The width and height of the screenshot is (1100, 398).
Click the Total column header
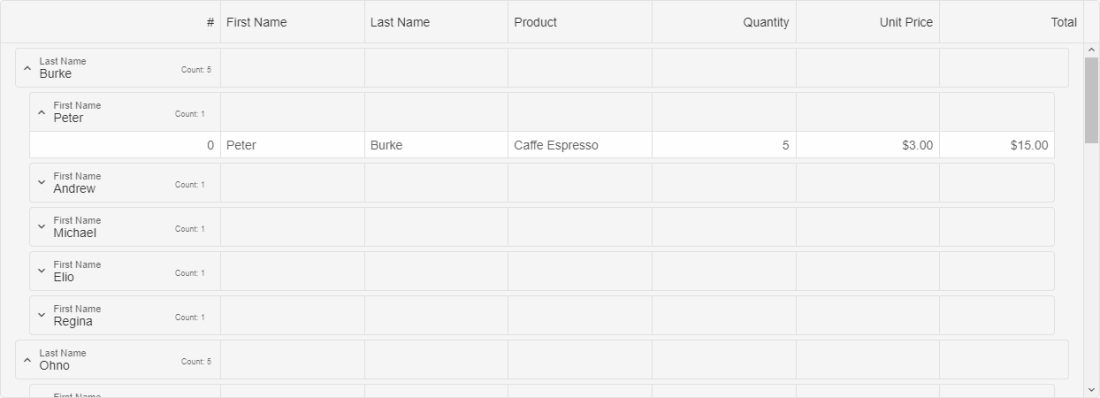pyautogui.click(x=1012, y=22)
